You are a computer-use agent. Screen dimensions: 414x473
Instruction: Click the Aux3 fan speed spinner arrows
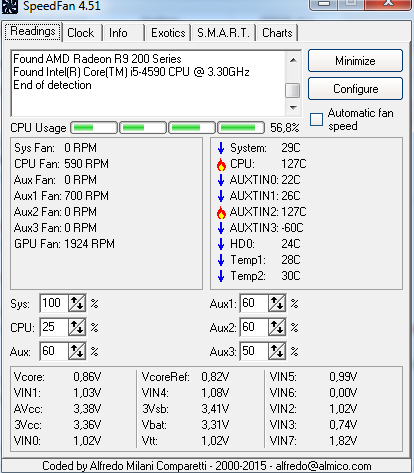tap(277, 351)
